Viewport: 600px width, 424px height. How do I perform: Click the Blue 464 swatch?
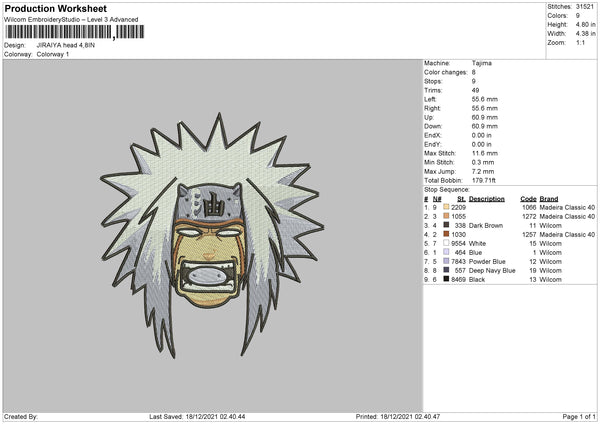click(x=446, y=252)
